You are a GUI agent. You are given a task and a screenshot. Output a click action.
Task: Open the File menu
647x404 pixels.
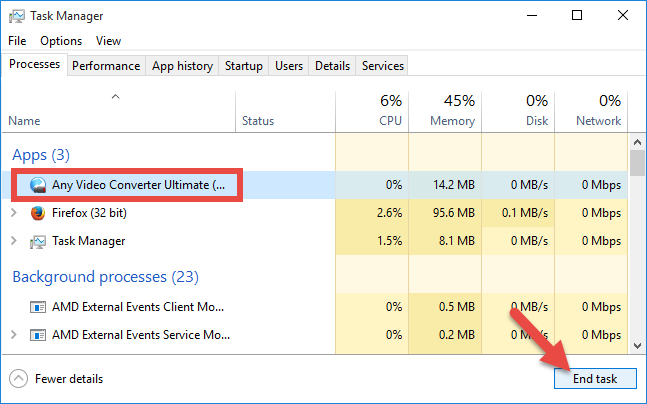coord(17,41)
